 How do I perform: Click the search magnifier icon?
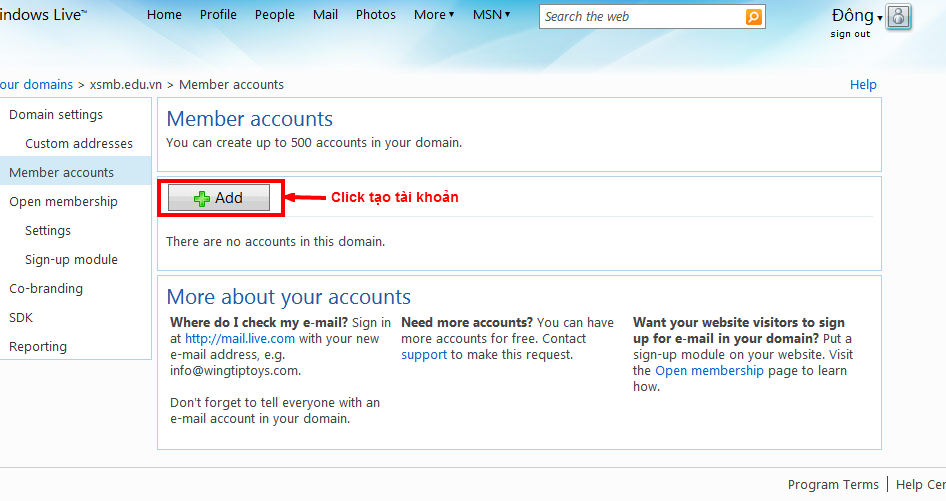(753, 16)
